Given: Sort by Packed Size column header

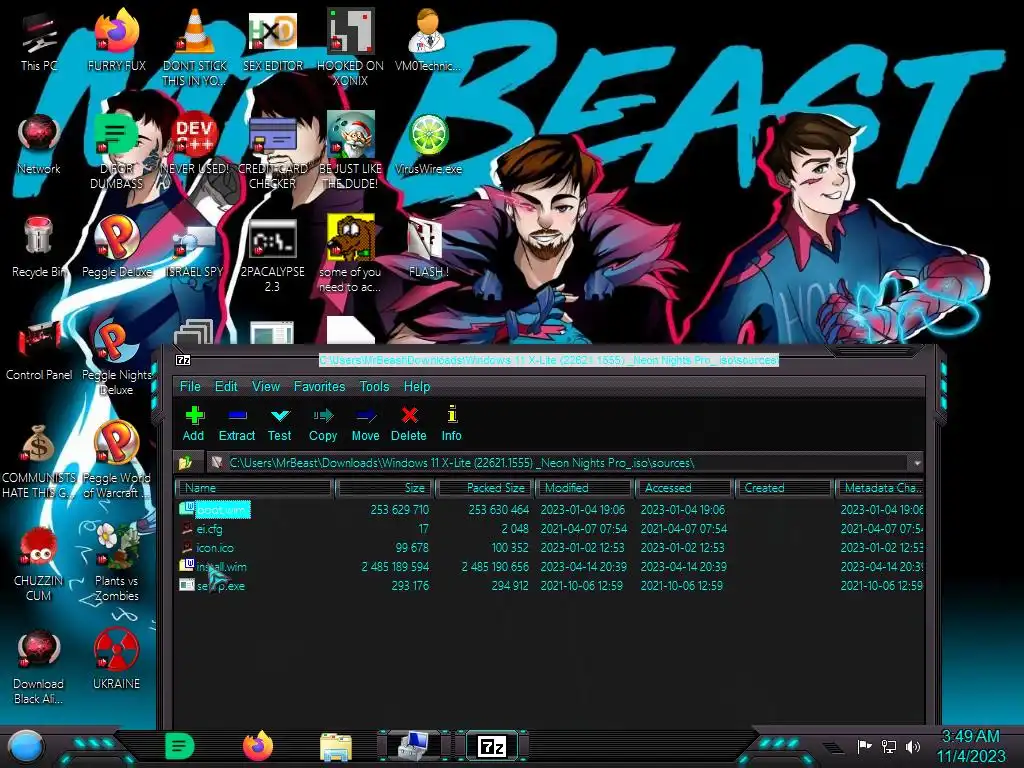Looking at the screenshot, I should [x=486, y=488].
